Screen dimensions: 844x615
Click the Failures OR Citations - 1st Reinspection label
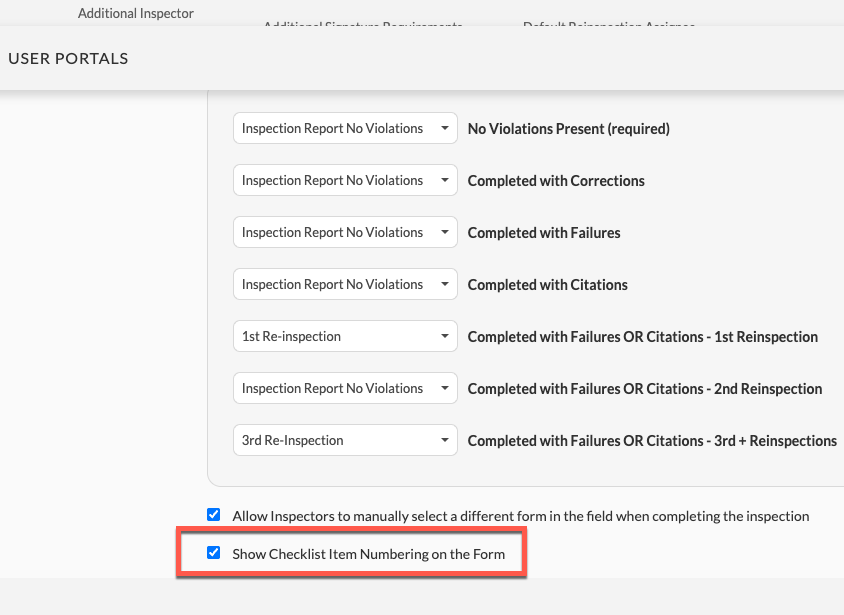(x=643, y=337)
